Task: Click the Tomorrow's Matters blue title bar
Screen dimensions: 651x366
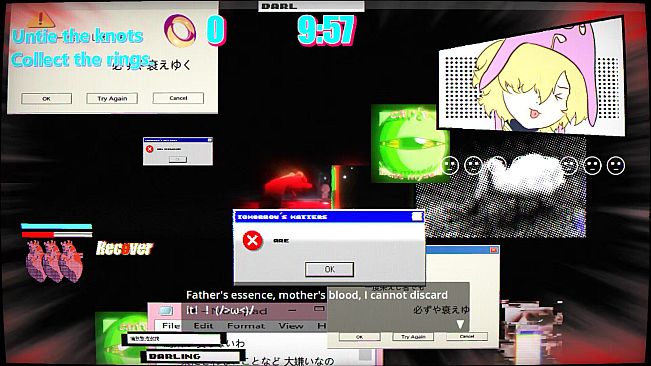Action: click(x=328, y=217)
